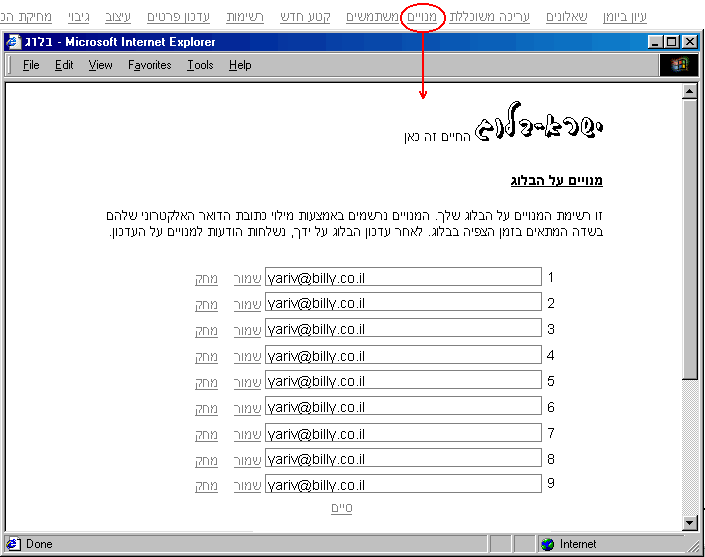Open the Favorites menu
Image resolution: width=705 pixels, height=557 pixels.
tap(149, 65)
